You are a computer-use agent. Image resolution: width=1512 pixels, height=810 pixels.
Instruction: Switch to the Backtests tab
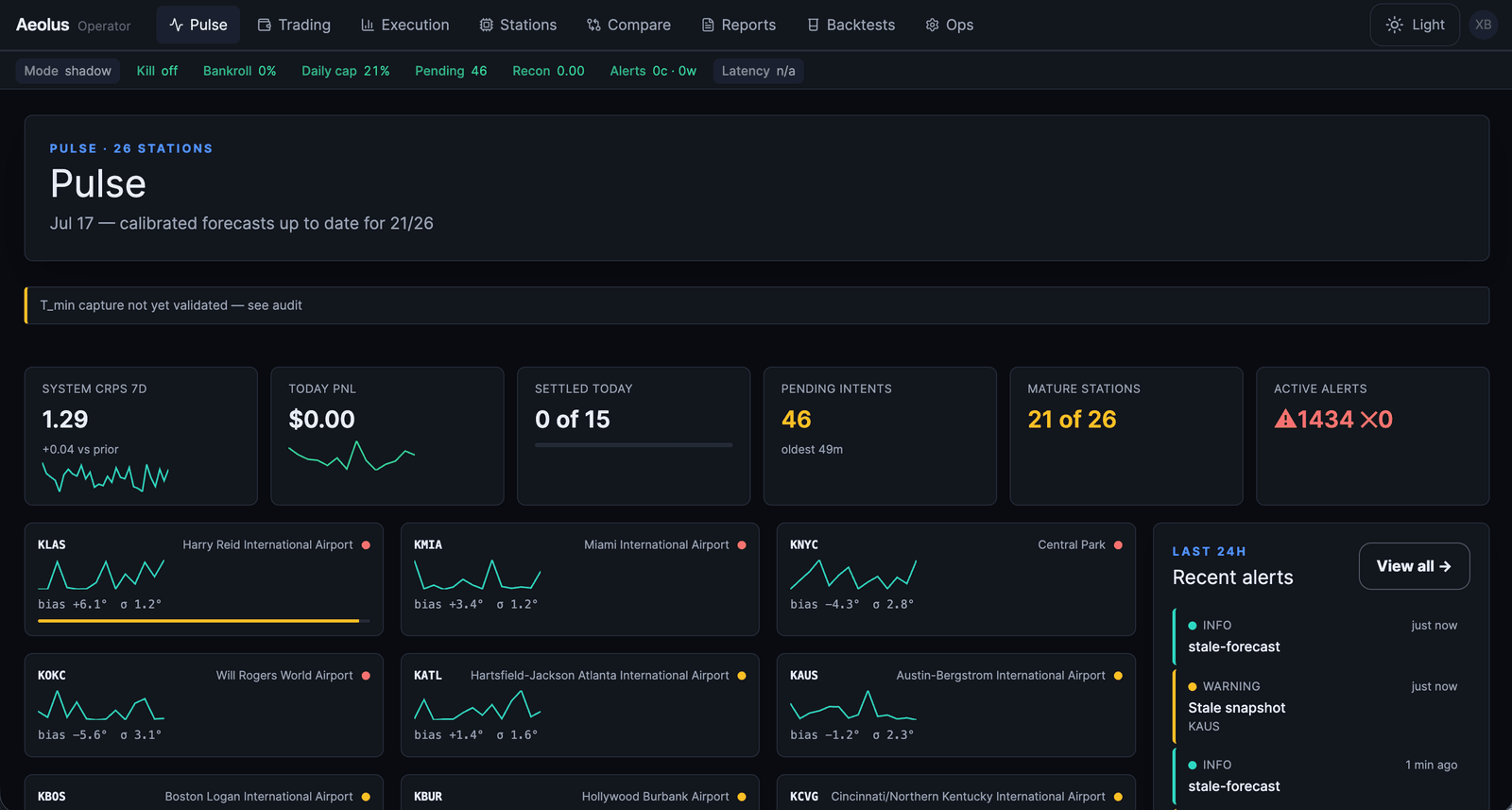pos(850,25)
